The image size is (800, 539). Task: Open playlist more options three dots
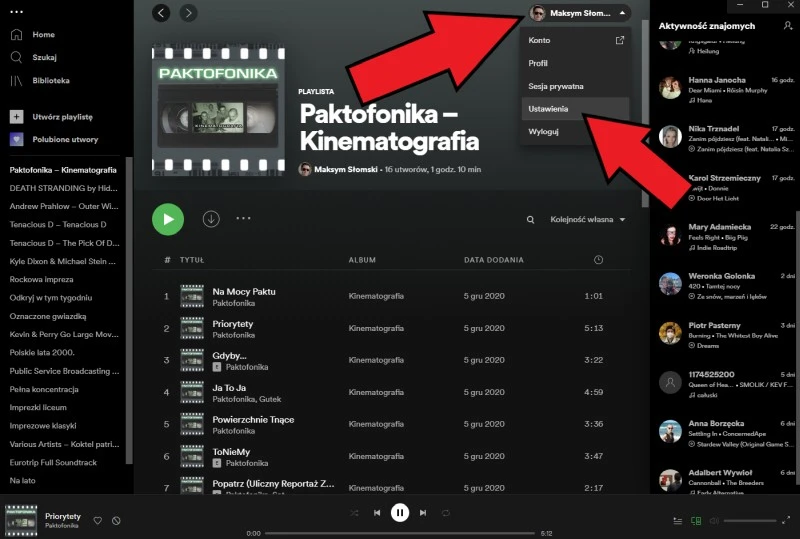tap(243, 218)
